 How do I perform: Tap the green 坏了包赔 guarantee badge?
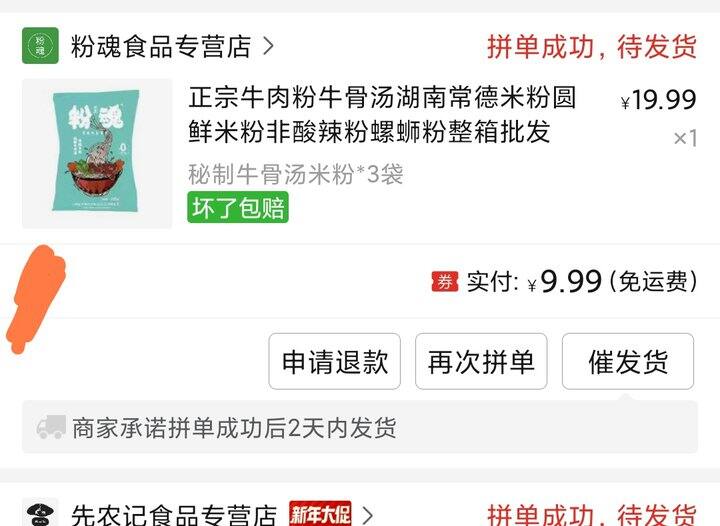coord(238,207)
